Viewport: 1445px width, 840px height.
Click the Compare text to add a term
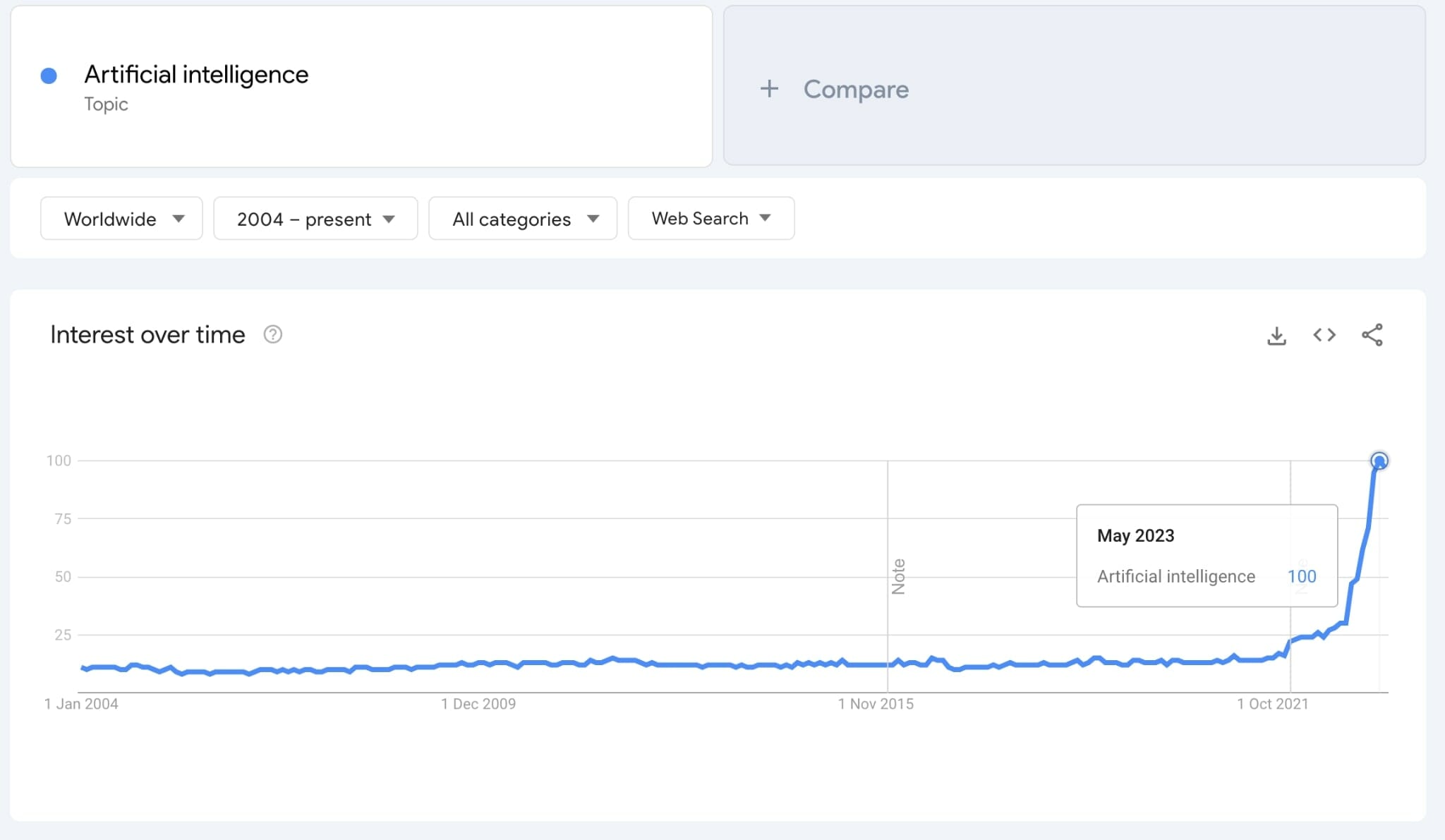click(x=856, y=90)
